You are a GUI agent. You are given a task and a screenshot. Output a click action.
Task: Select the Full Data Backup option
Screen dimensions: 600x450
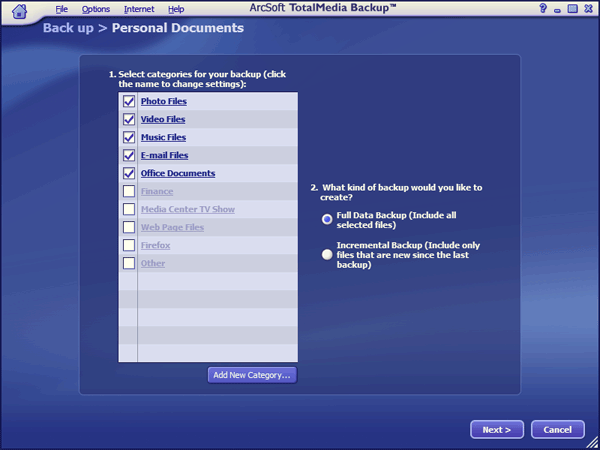coord(327,219)
